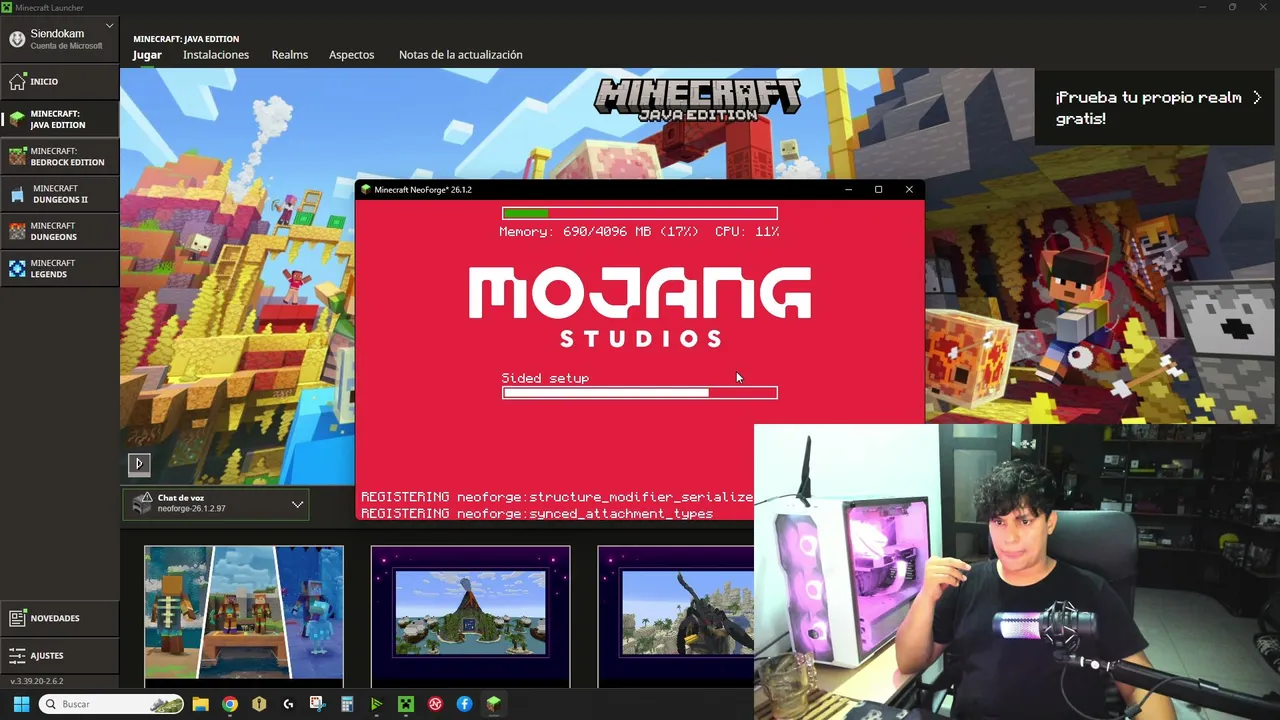The width and height of the screenshot is (1280, 720).
Task: Open the yellow keyhole app in taskbar
Action: (x=259, y=704)
